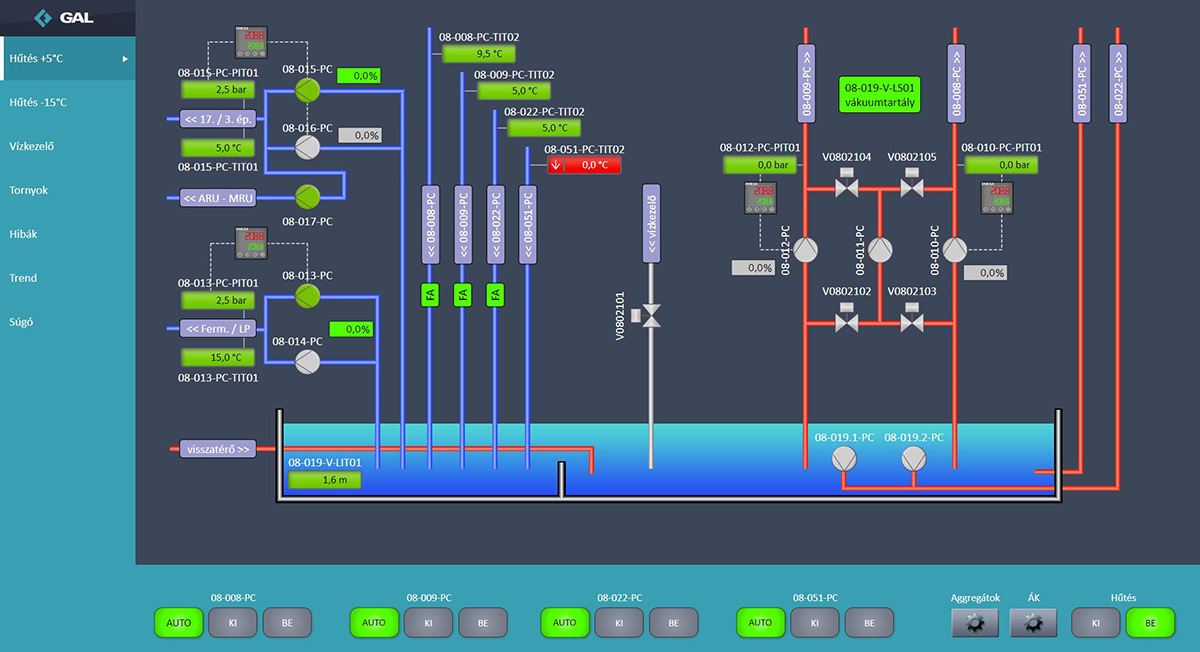Viewport: 1200px width, 652px height.
Task: Click the red 08-051-PC-TIT02 temperature alarm field
Action: (584, 165)
